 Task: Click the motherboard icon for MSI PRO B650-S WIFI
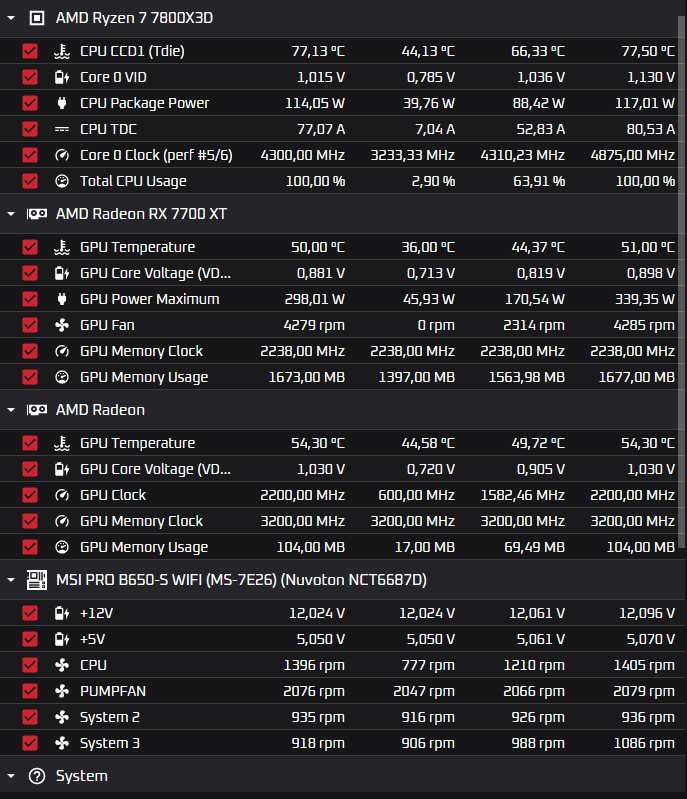pyautogui.click(x=37, y=580)
